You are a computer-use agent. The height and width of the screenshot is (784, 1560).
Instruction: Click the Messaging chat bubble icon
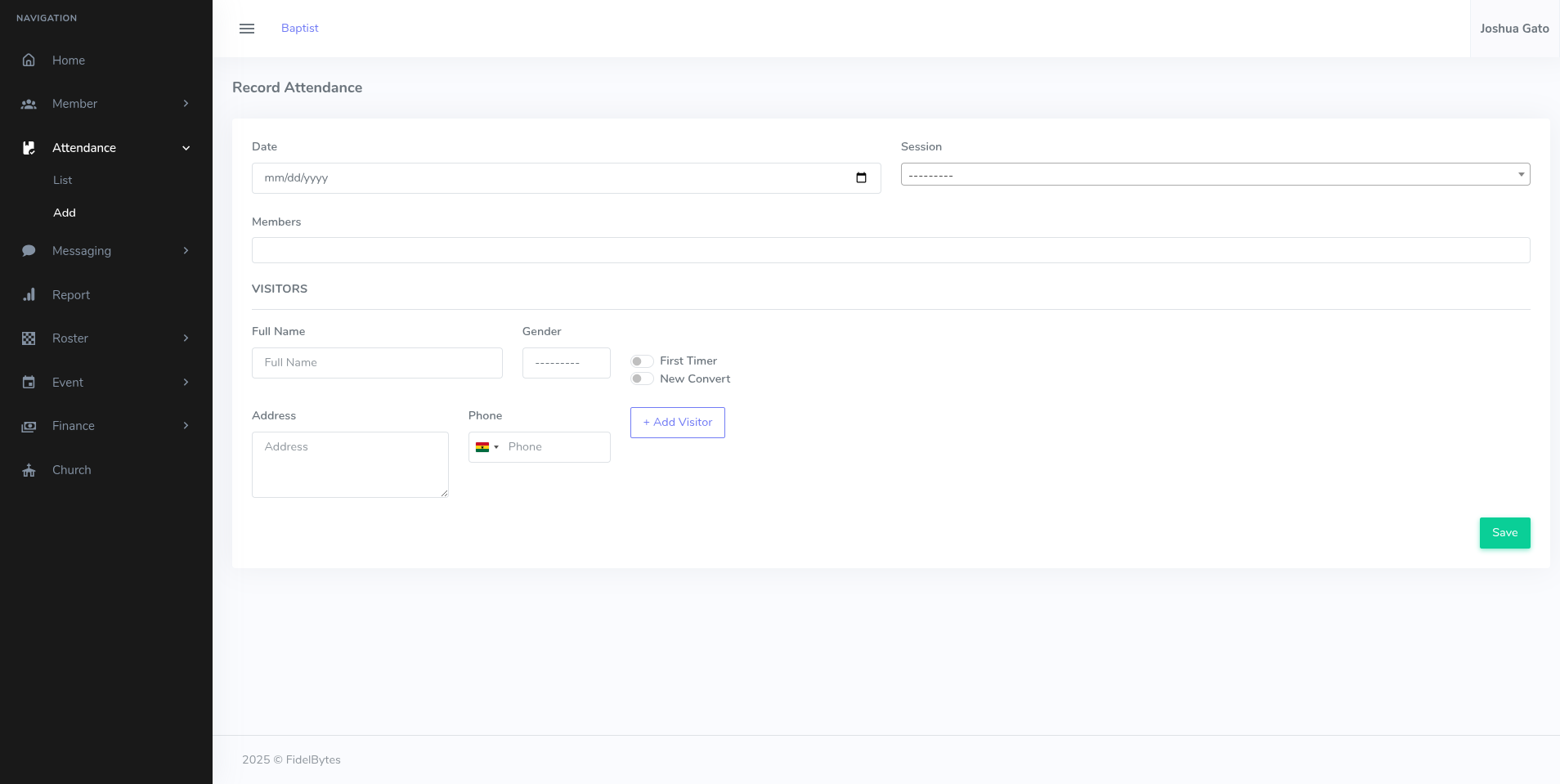(29, 251)
